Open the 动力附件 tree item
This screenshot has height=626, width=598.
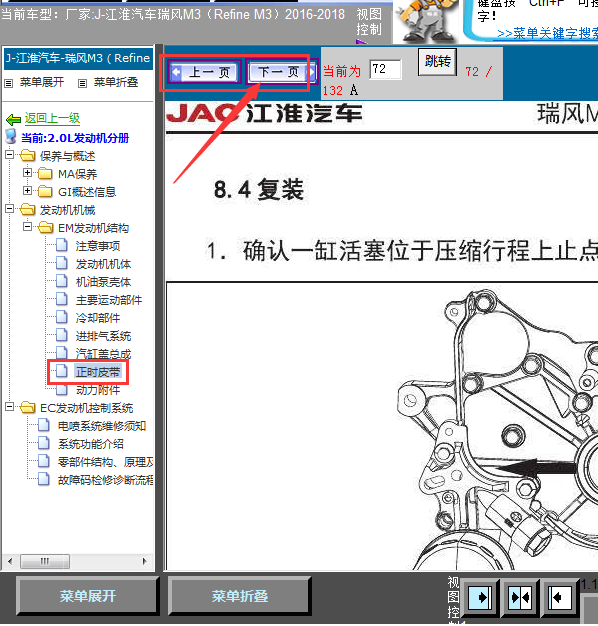pyautogui.click(x=98, y=390)
